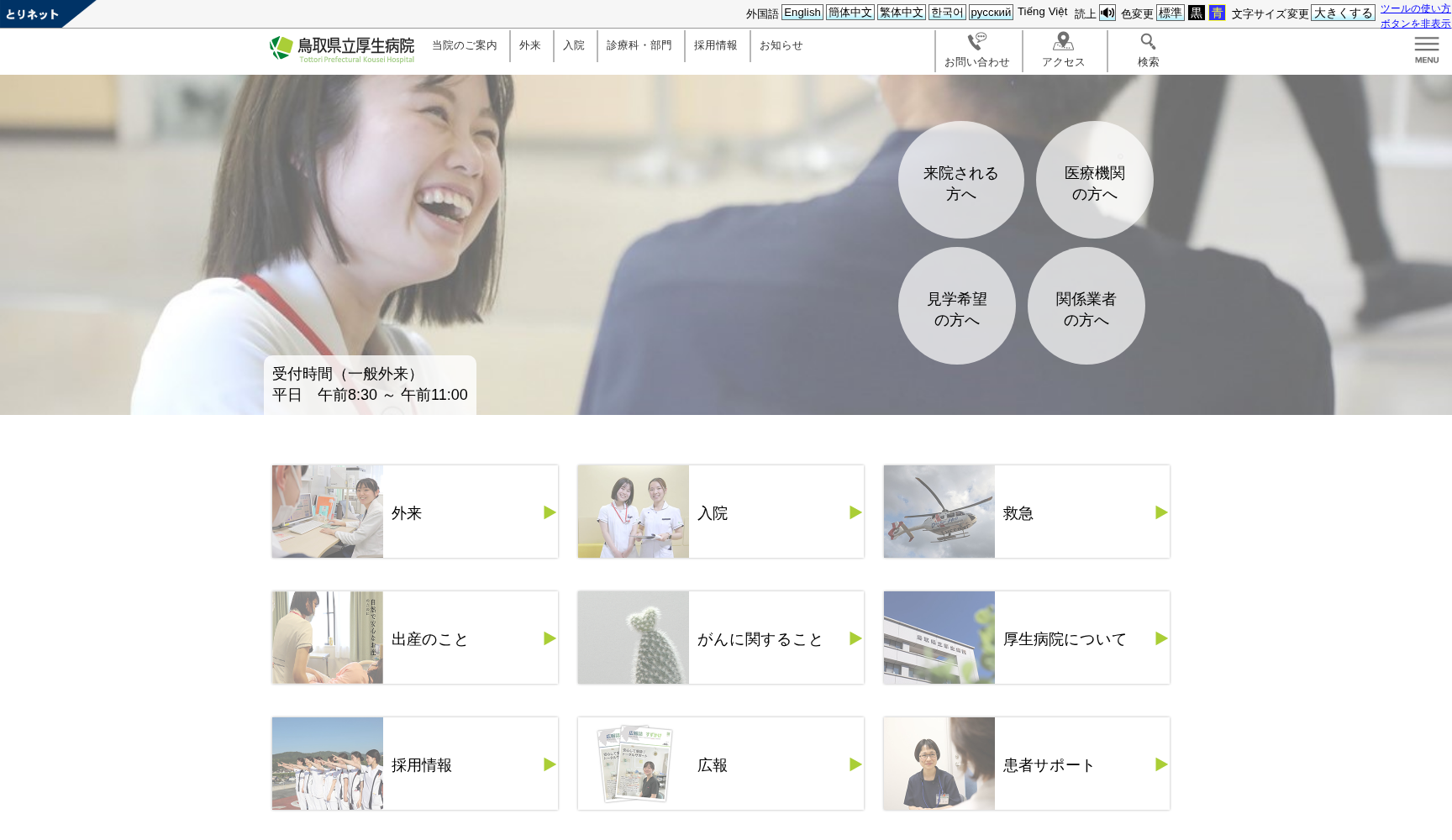Open the Access (アクセス) map icon
The width and height of the screenshot is (1452, 840).
(1063, 42)
